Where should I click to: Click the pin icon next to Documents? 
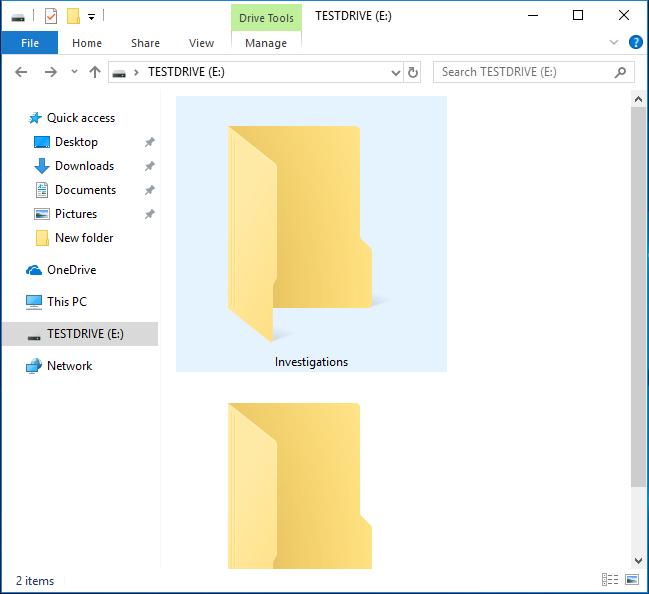149,190
